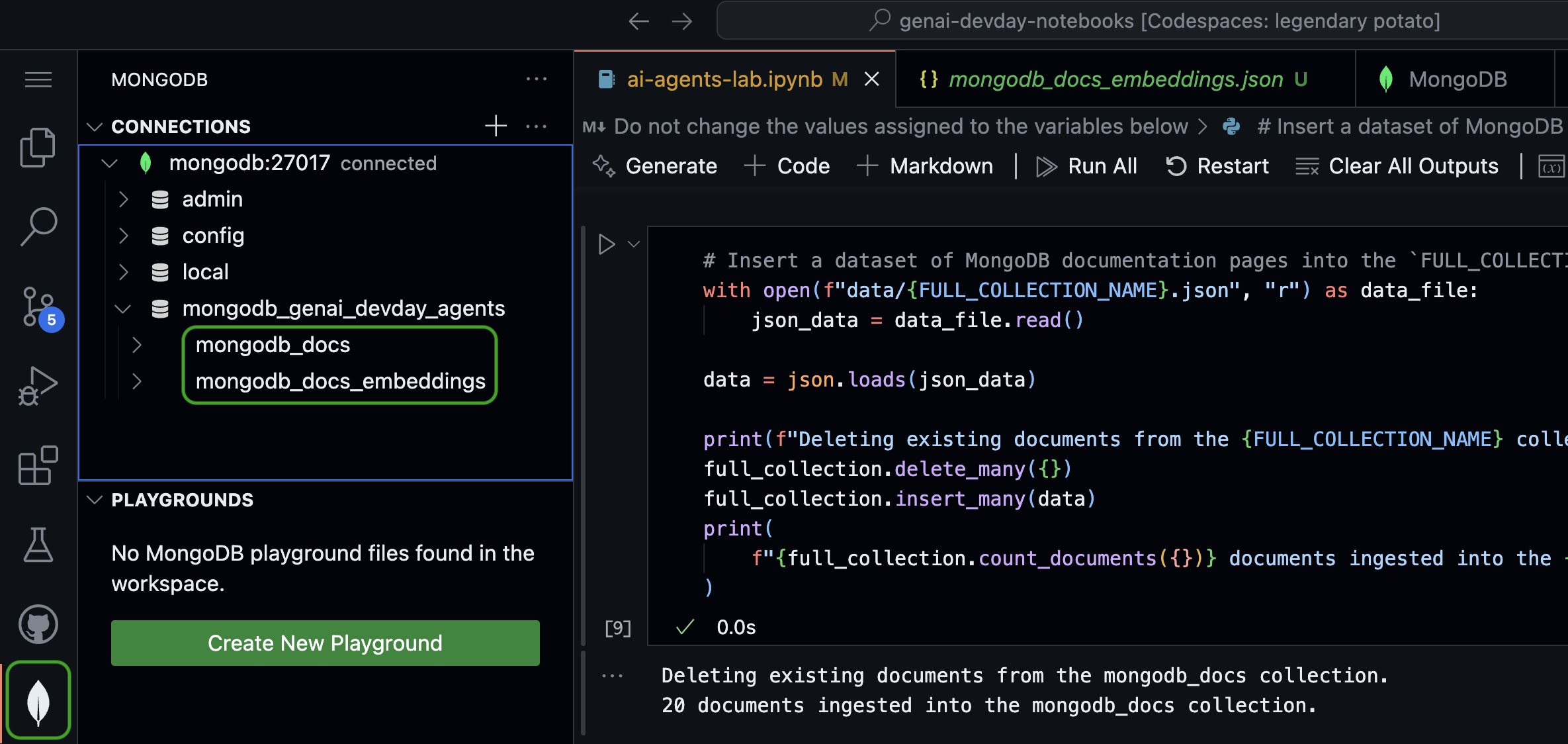The height and width of the screenshot is (744, 1568).
Task: Open the hamburger application menu
Action: coord(38,80)
